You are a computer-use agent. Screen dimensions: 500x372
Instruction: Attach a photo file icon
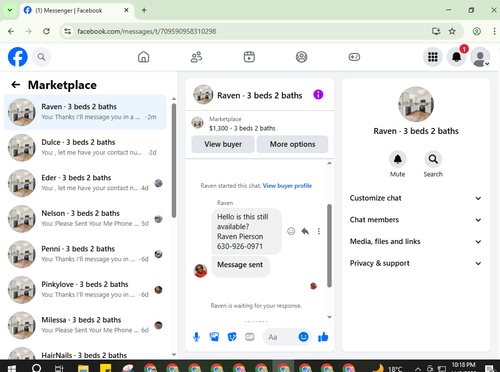coord(214,337)
